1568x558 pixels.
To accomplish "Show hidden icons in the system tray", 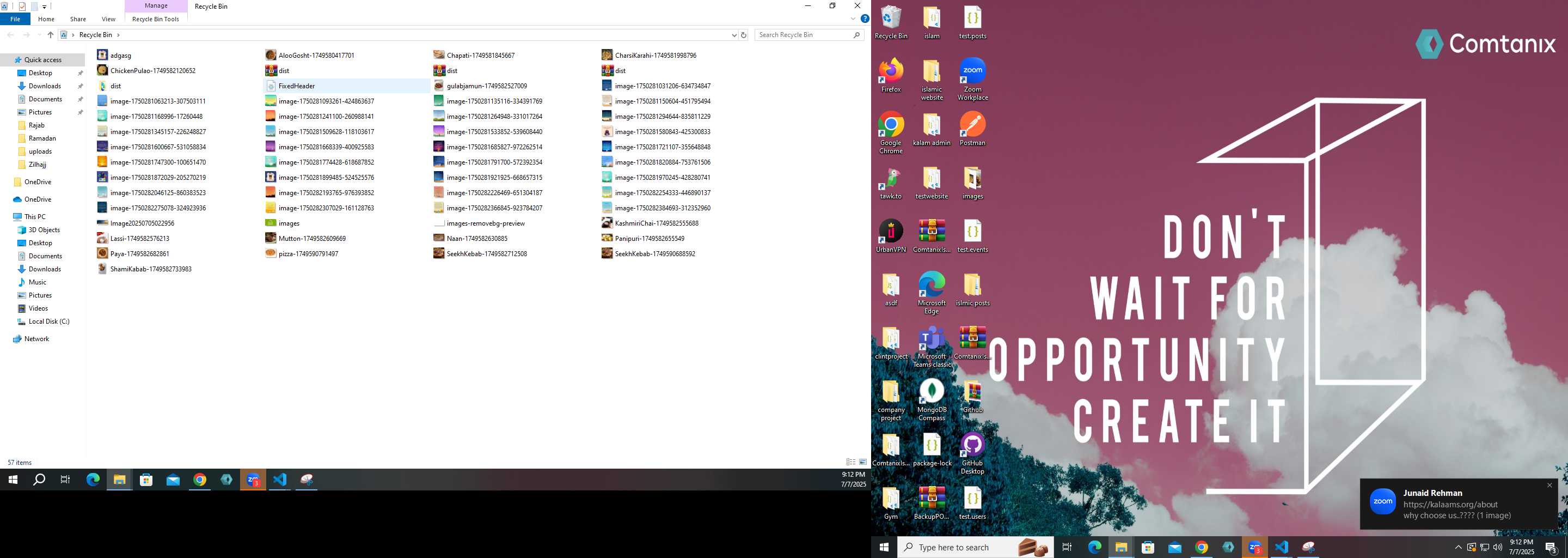I will 1458,547.
